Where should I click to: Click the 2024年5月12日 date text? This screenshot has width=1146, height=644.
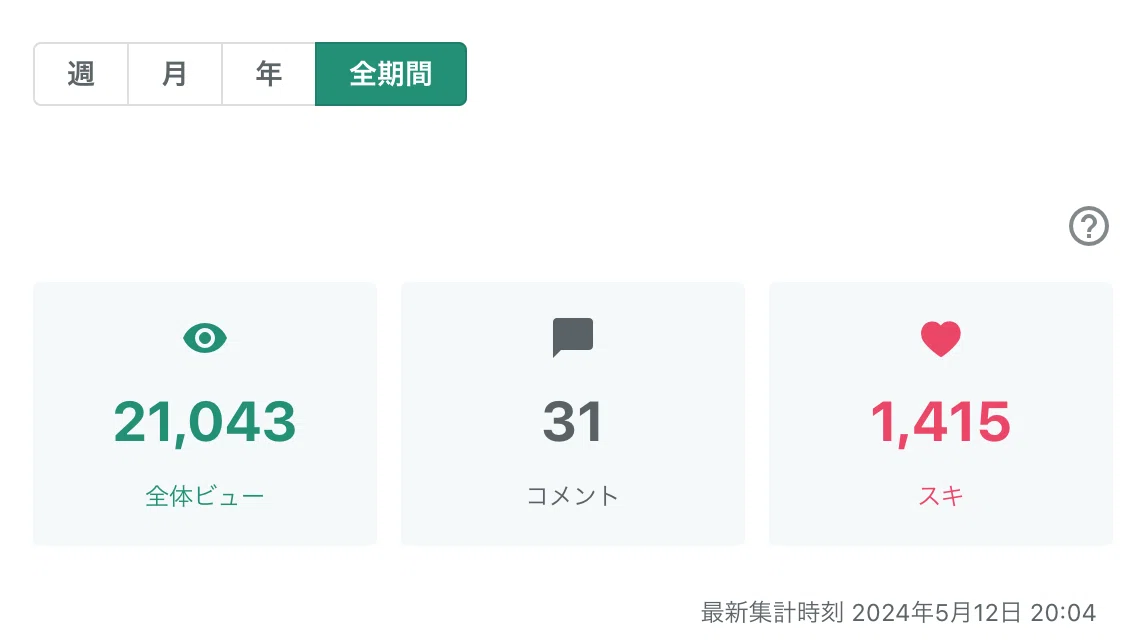(936, 613)
